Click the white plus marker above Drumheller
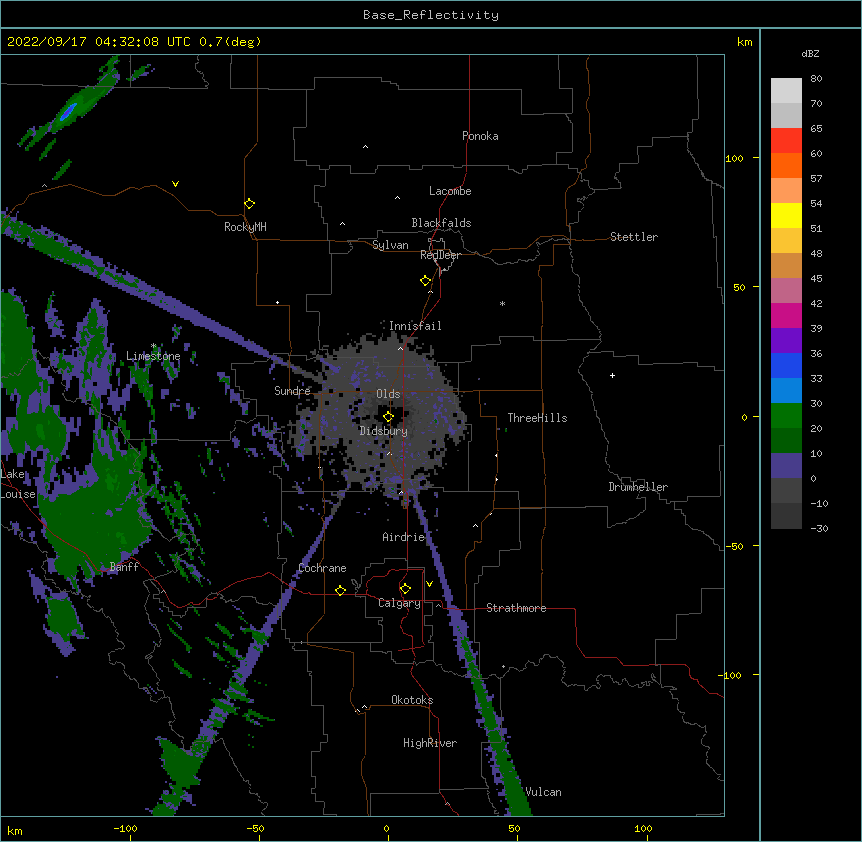 coord(612,375)
